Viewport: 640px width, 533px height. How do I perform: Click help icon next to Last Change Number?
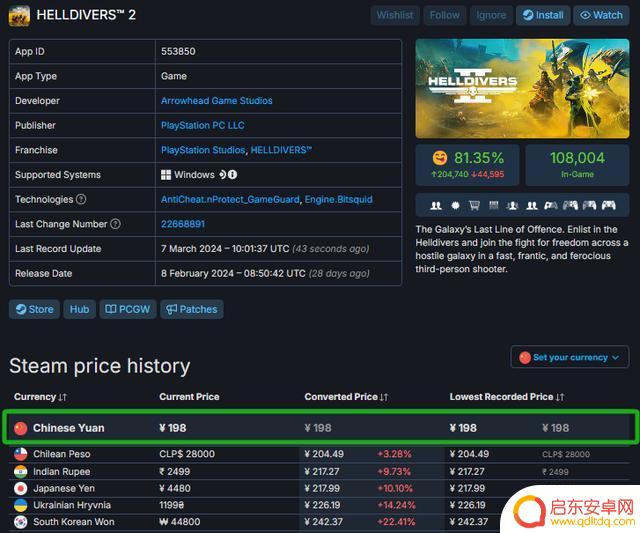(116, 224)
